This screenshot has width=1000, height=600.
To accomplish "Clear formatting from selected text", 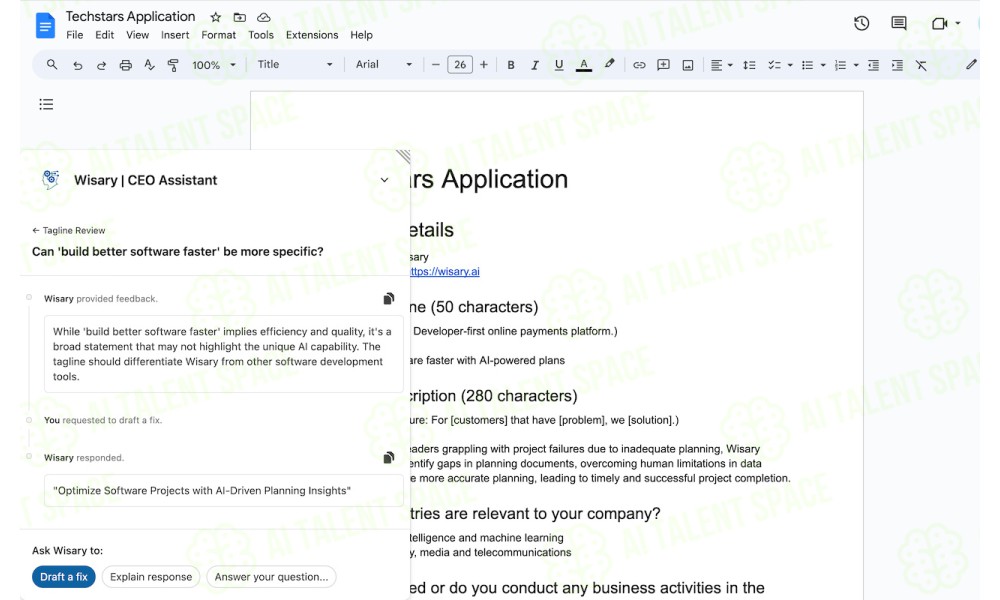I will (x=921, y=65).
